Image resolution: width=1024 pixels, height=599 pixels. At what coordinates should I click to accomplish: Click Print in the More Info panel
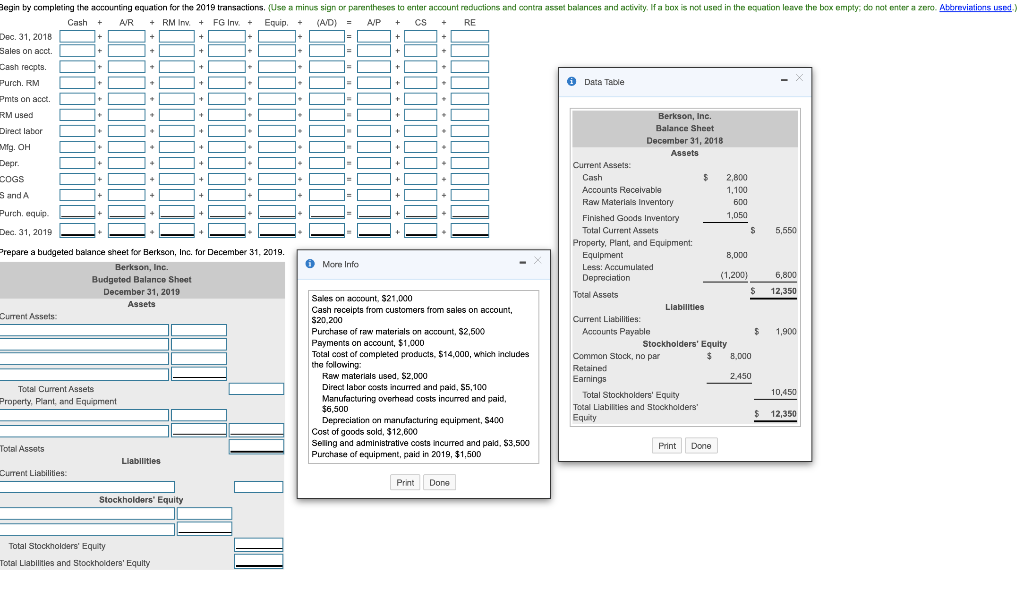coord(405,482)
